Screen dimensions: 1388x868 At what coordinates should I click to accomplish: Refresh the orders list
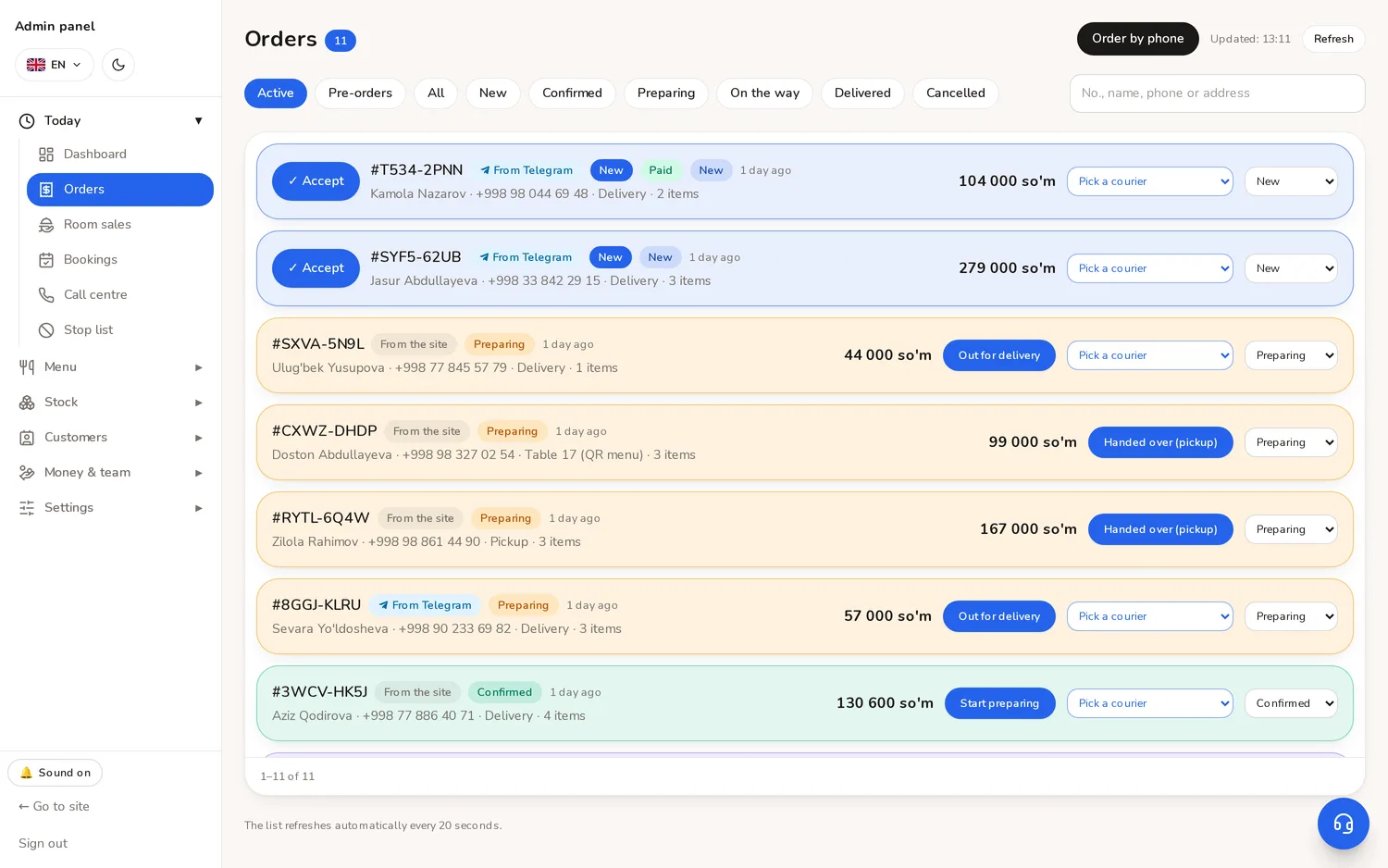(1333, 39)
